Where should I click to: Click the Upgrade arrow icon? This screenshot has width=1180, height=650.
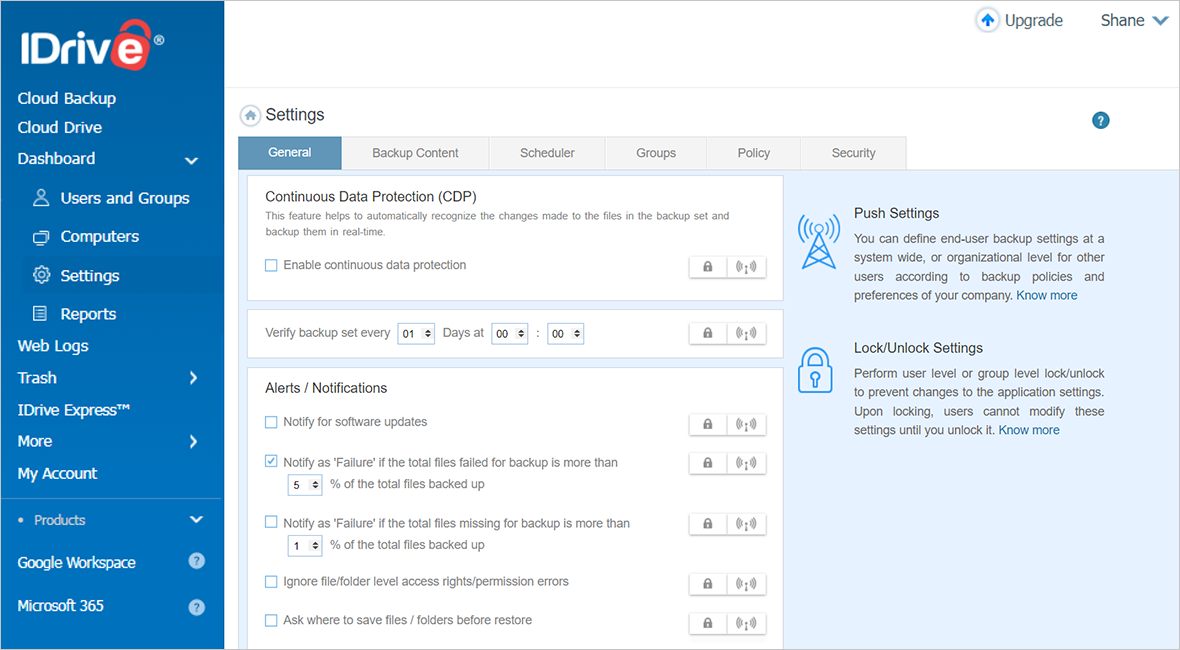pyautogui.click(x=988, y=21)
